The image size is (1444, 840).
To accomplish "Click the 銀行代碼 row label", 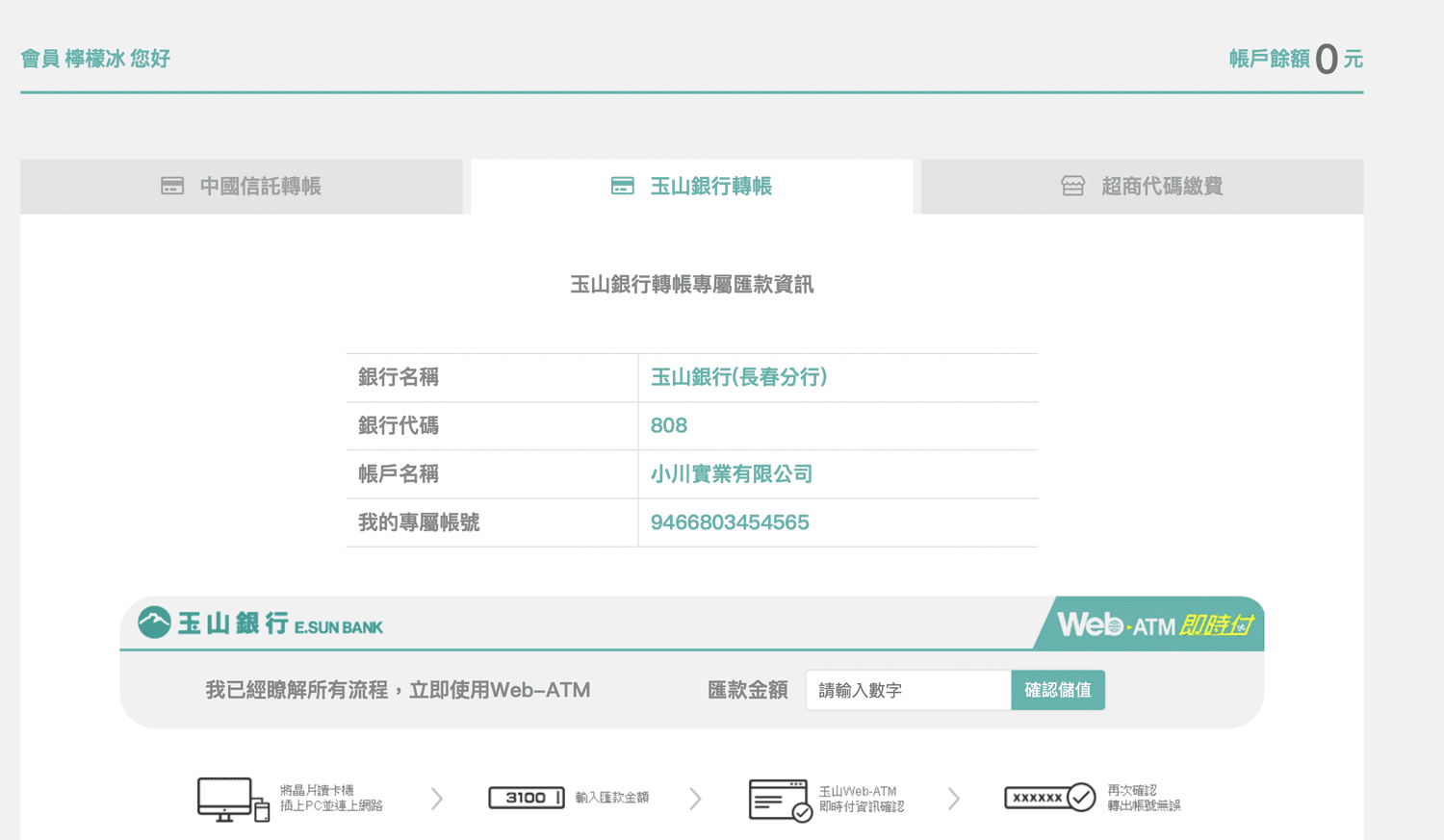I will [399, 425].
